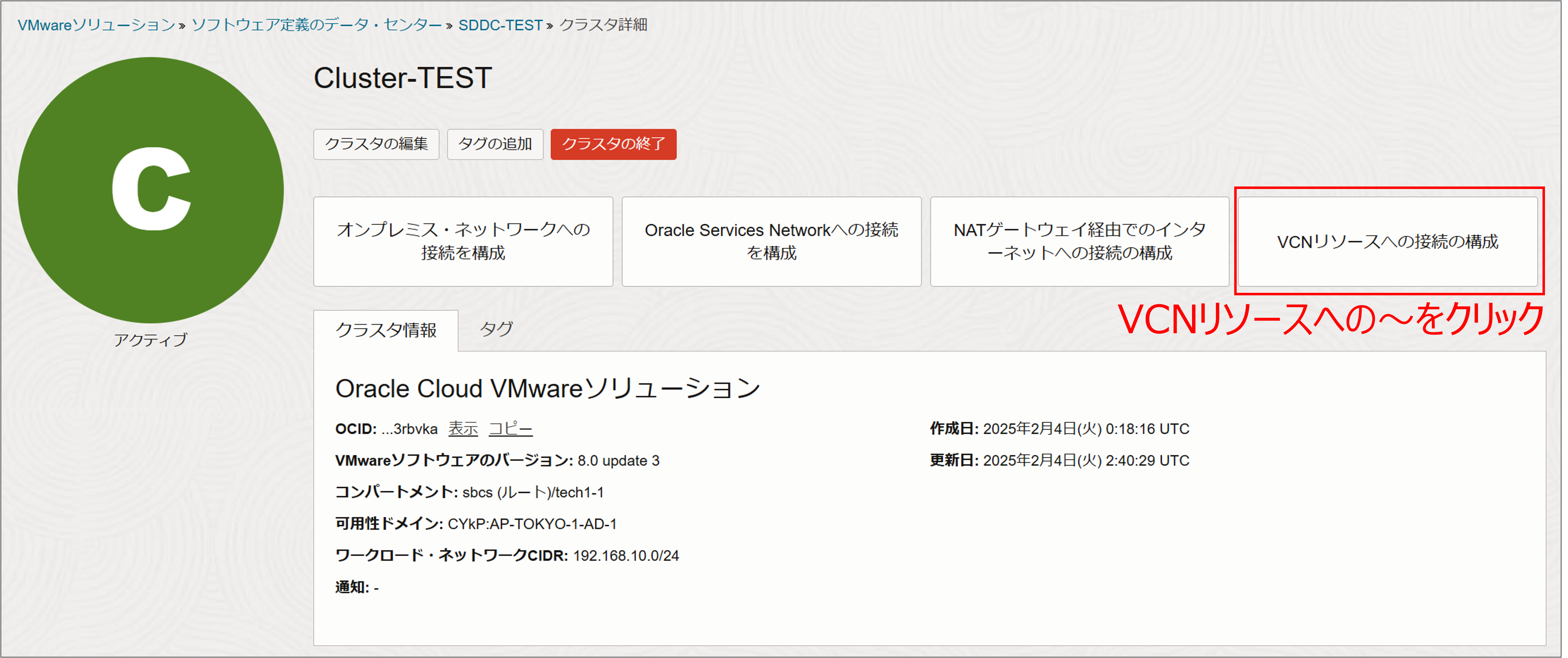
Task: Click the タグの追加 button
Action: (495, 144)
